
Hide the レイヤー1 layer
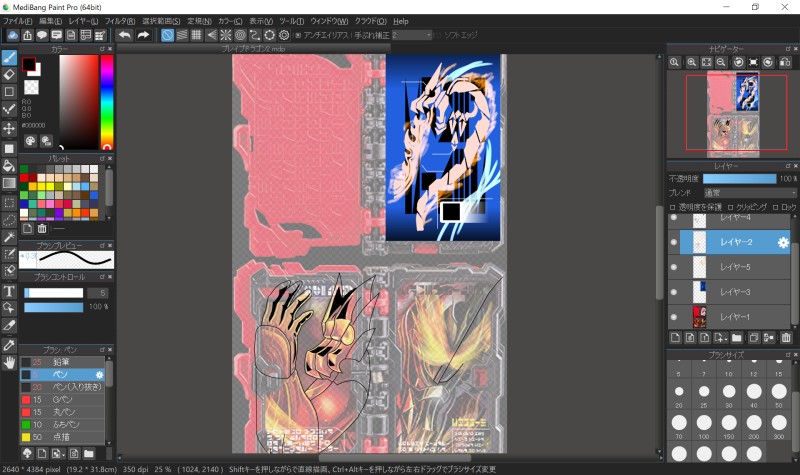click(674, 317)
